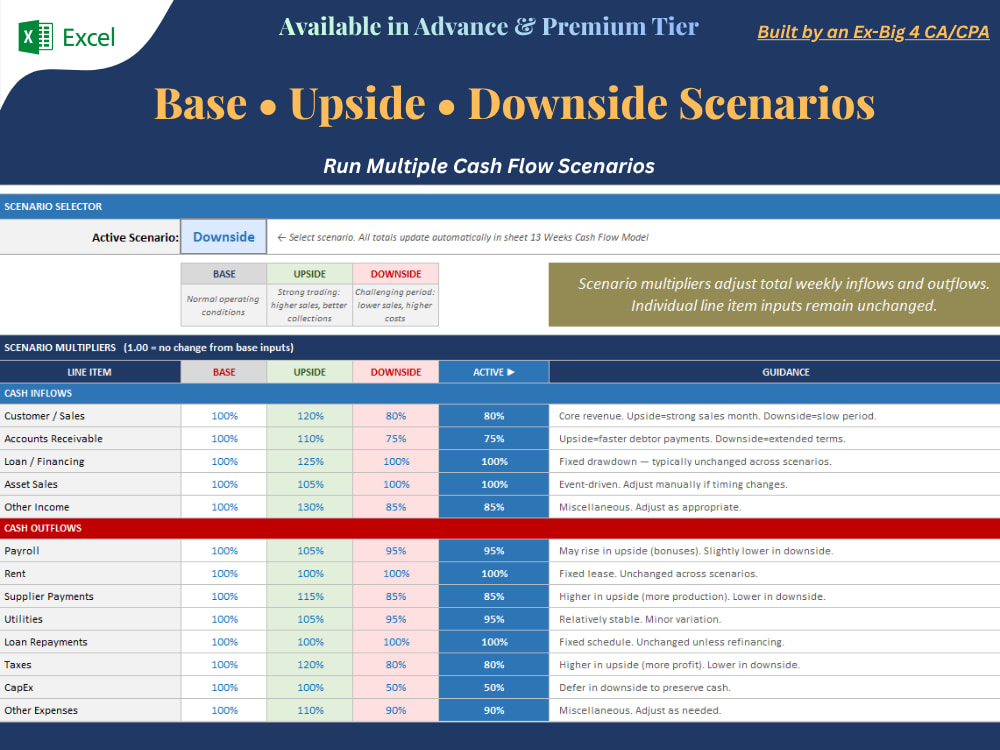Click the 'Normal operating conditions' description cell

[x=224, y=305]
